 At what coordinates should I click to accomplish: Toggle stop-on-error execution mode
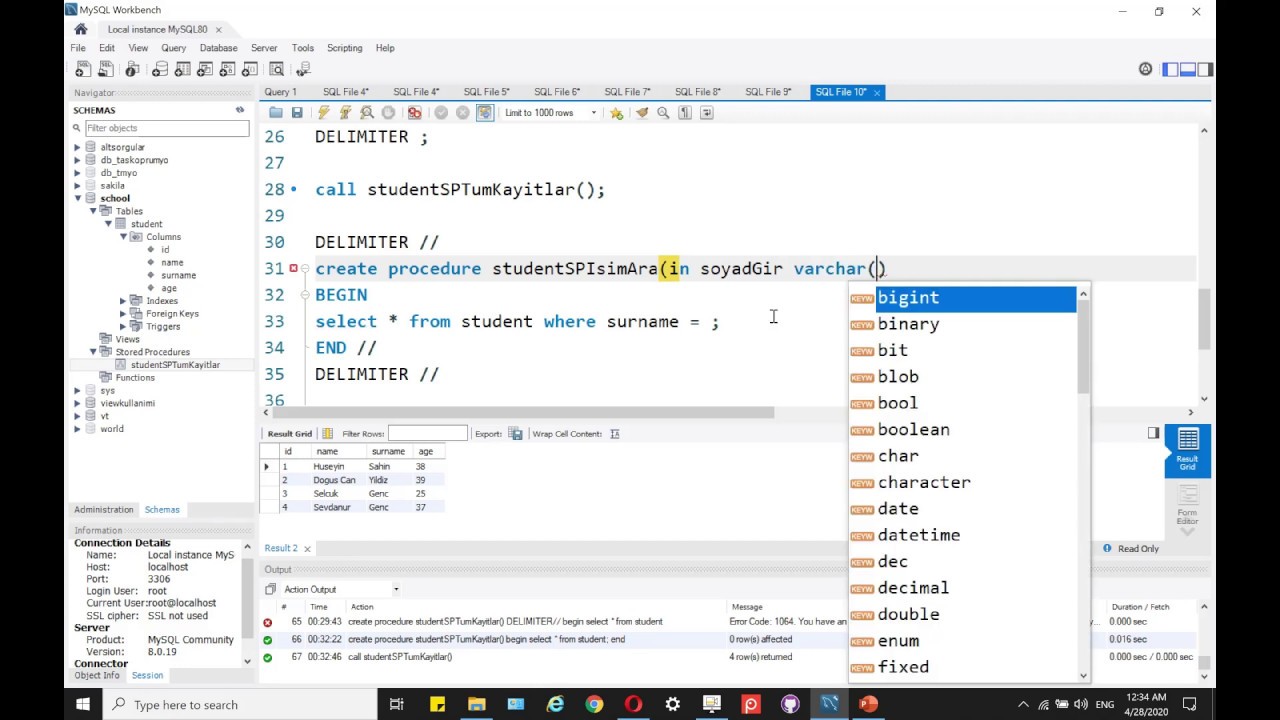pos(414,113)
